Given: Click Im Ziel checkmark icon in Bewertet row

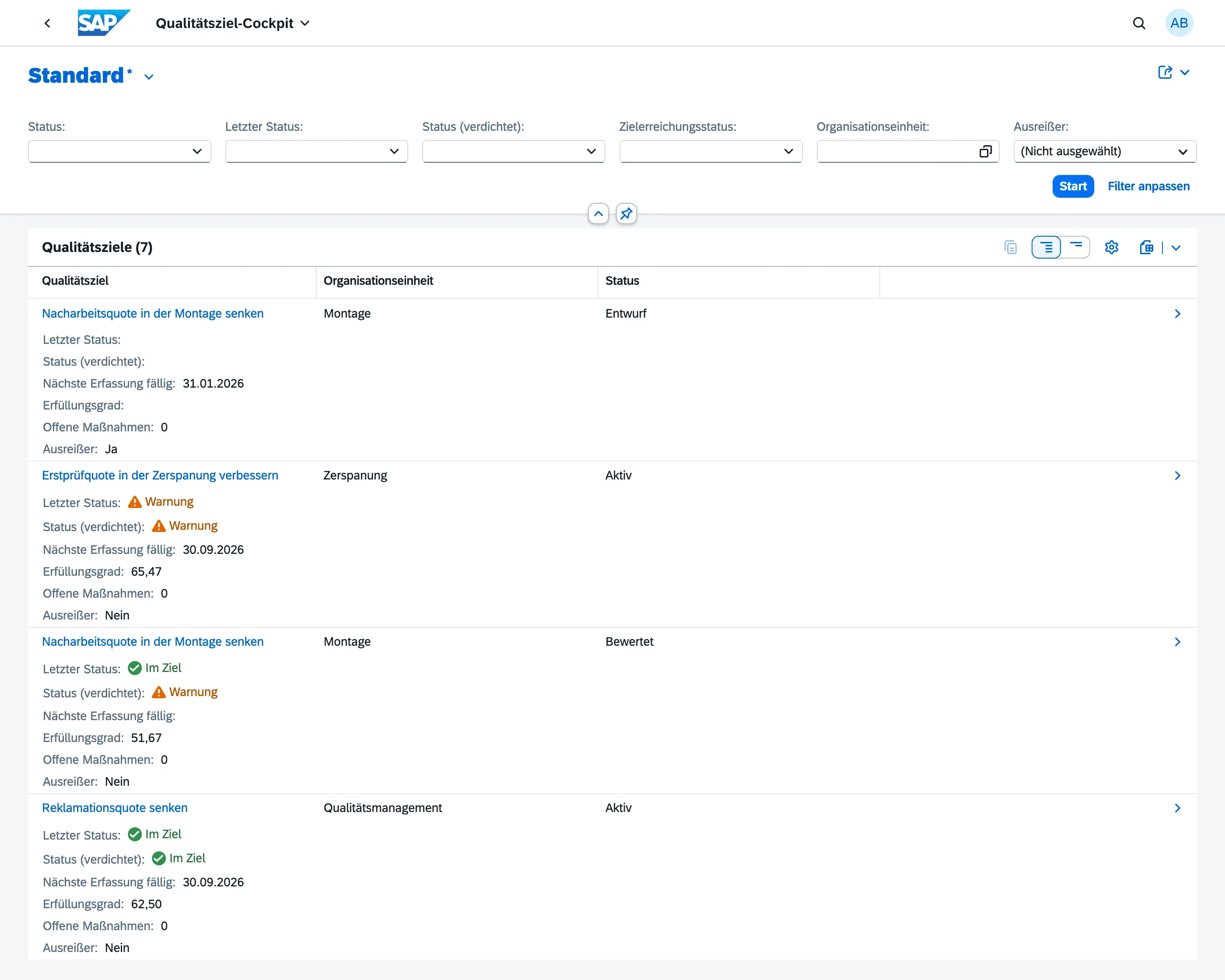Looking at the screenshot, I should click(x=135, y=668).
